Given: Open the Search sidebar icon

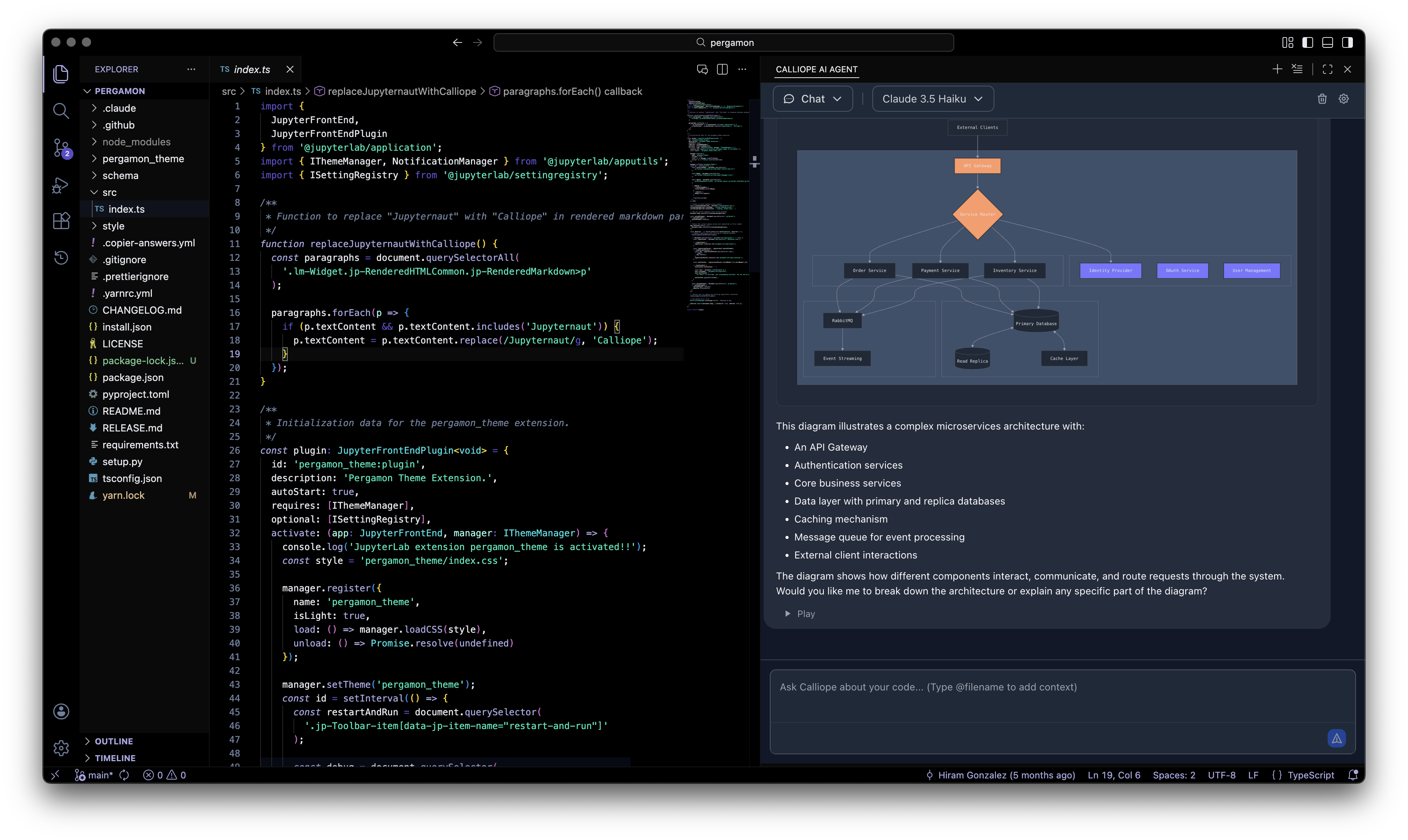Looking at the screenshot, I should pyautogui.click(x=60, y=111).
